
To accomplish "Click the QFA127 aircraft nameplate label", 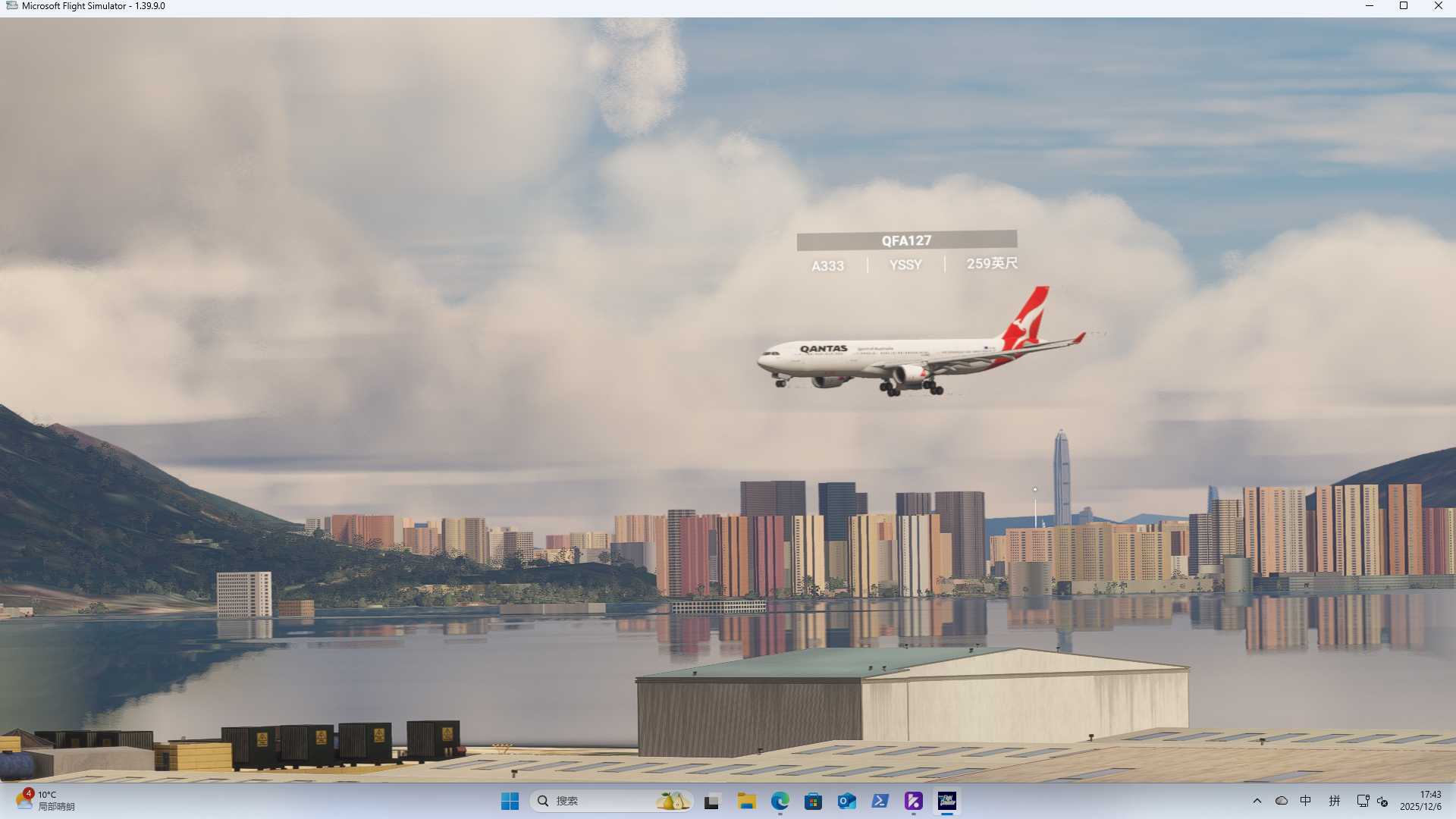I will click(x=906, y=240).
